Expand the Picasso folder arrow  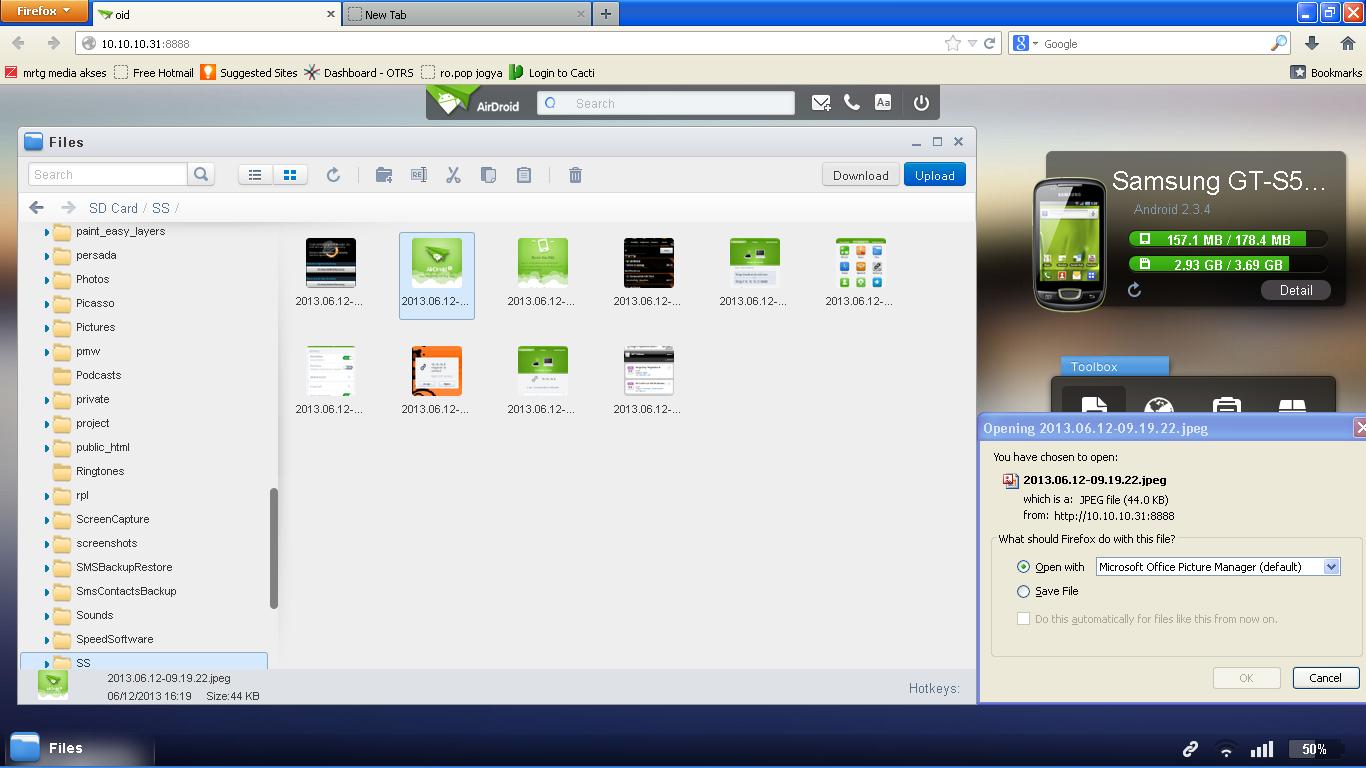tap(47, 303)
